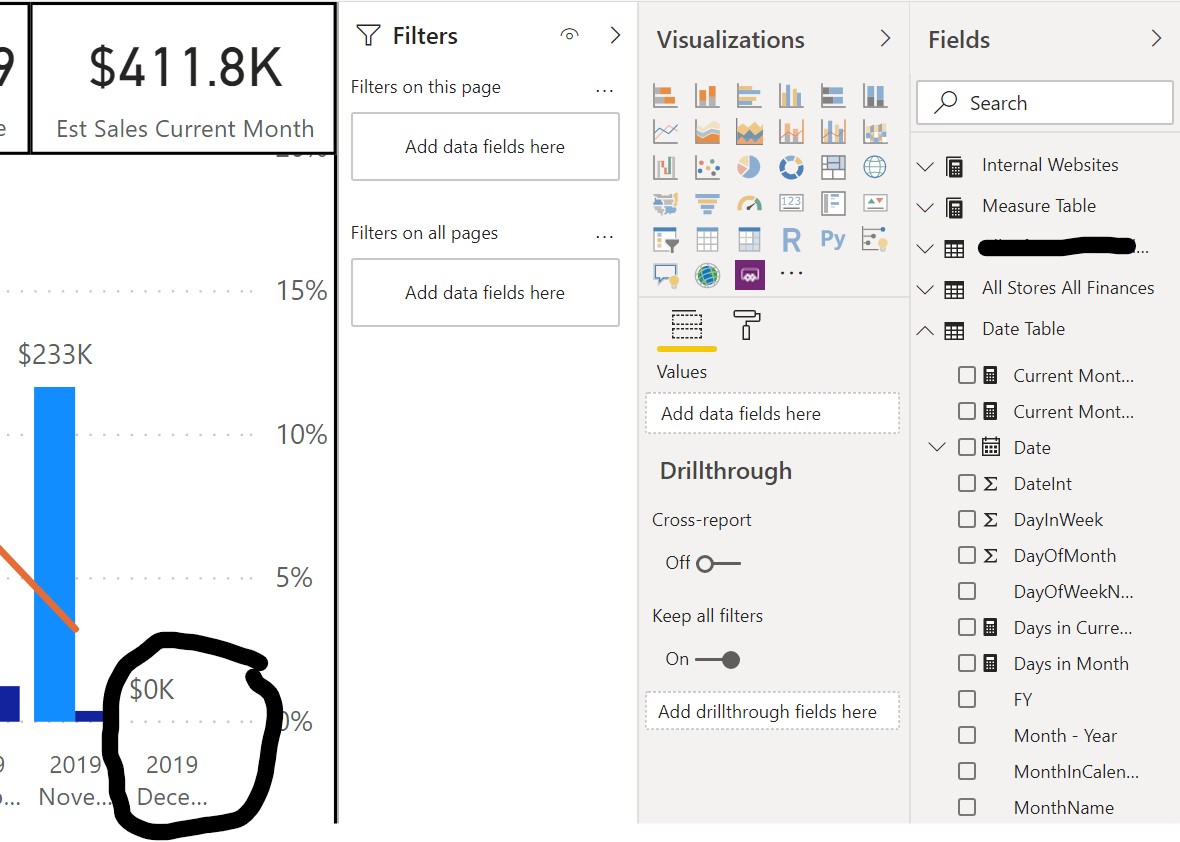
Task: Select the Q&A visual
Action: pos(665,275)
